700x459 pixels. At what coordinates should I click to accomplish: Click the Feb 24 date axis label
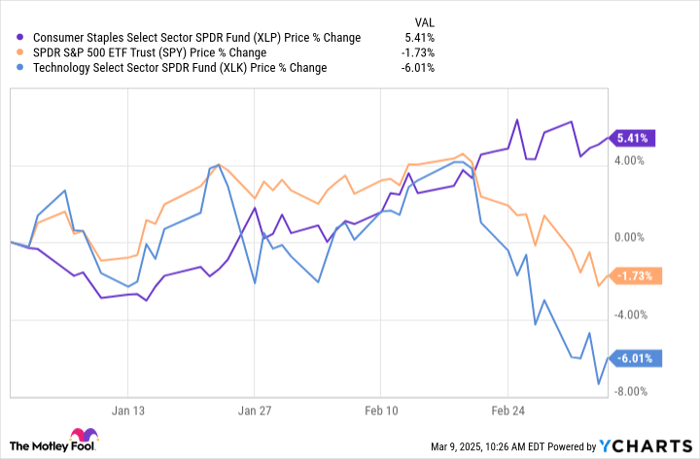point(508,409)
